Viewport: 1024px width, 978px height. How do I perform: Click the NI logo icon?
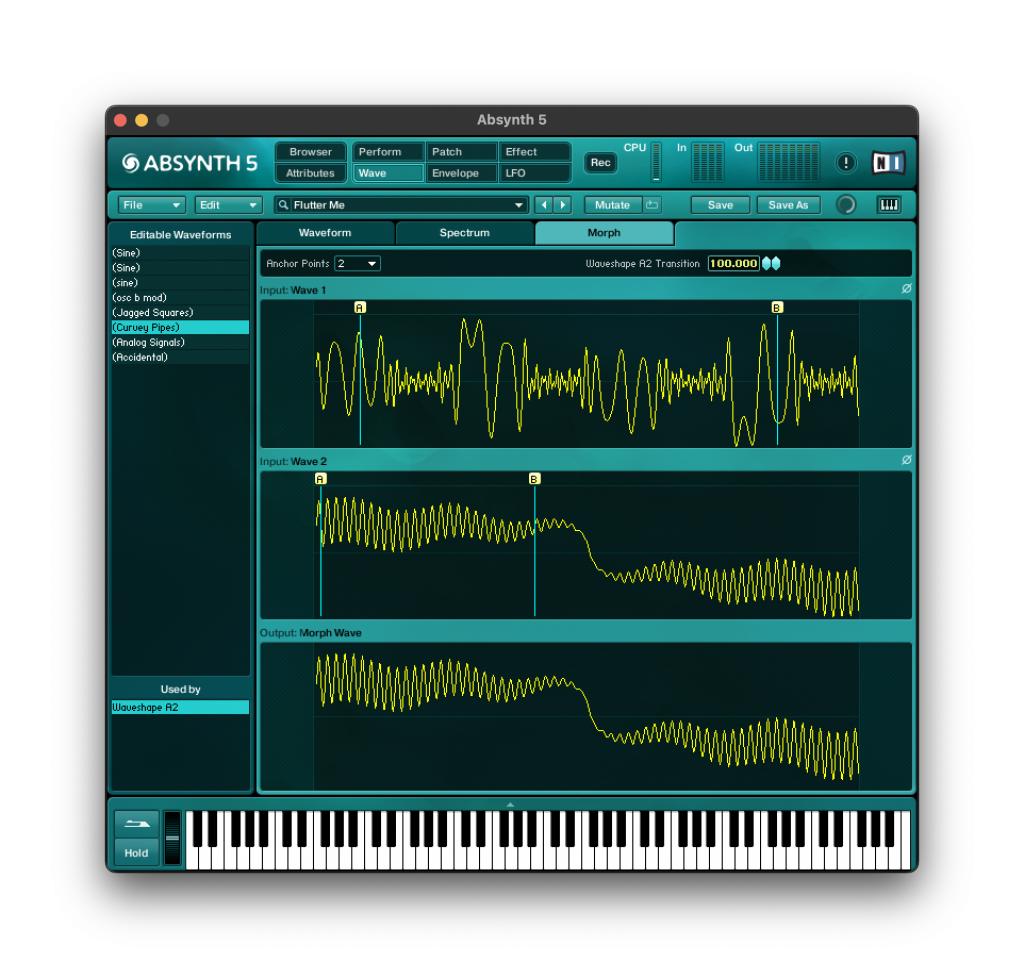[887, 162]
